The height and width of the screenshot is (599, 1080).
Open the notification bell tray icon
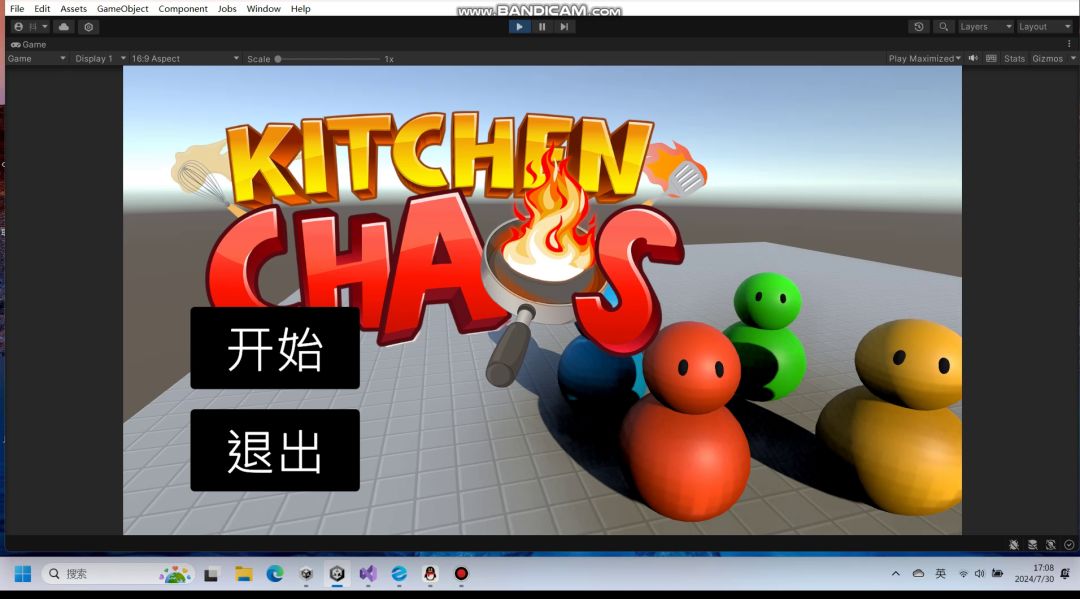tap(1066, 574)
